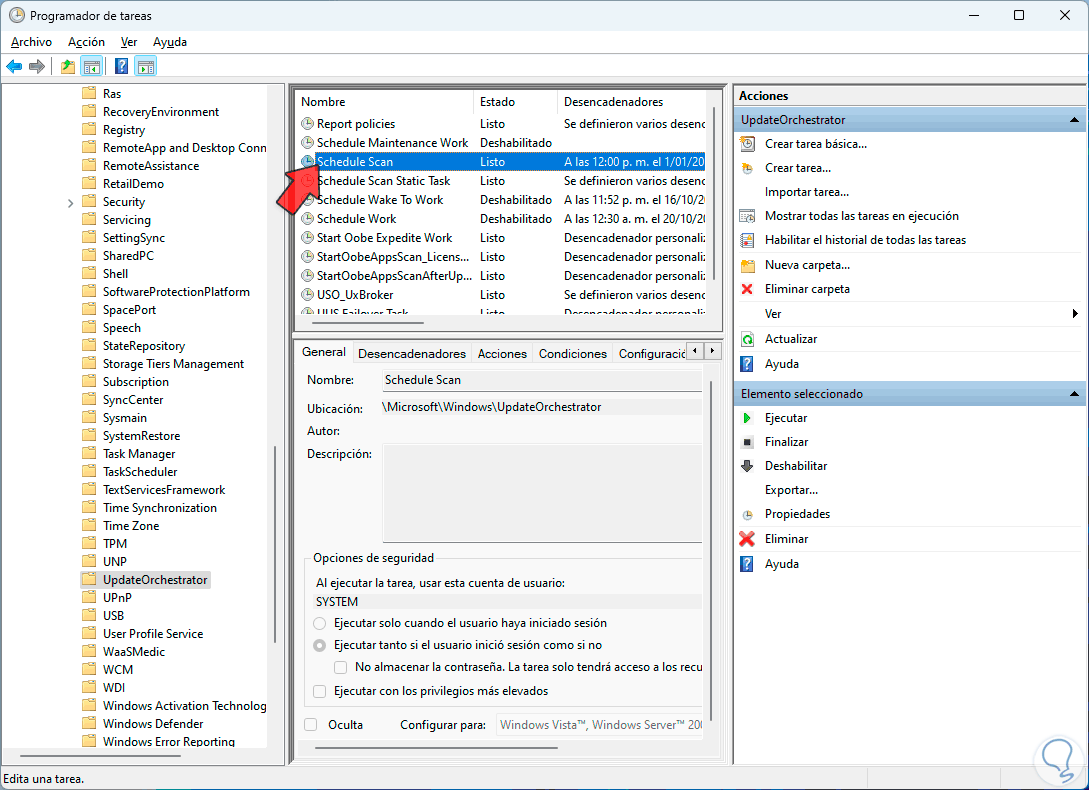
Task: Collapse the Elemento seleccionado section
Action: click(1074, 394)
